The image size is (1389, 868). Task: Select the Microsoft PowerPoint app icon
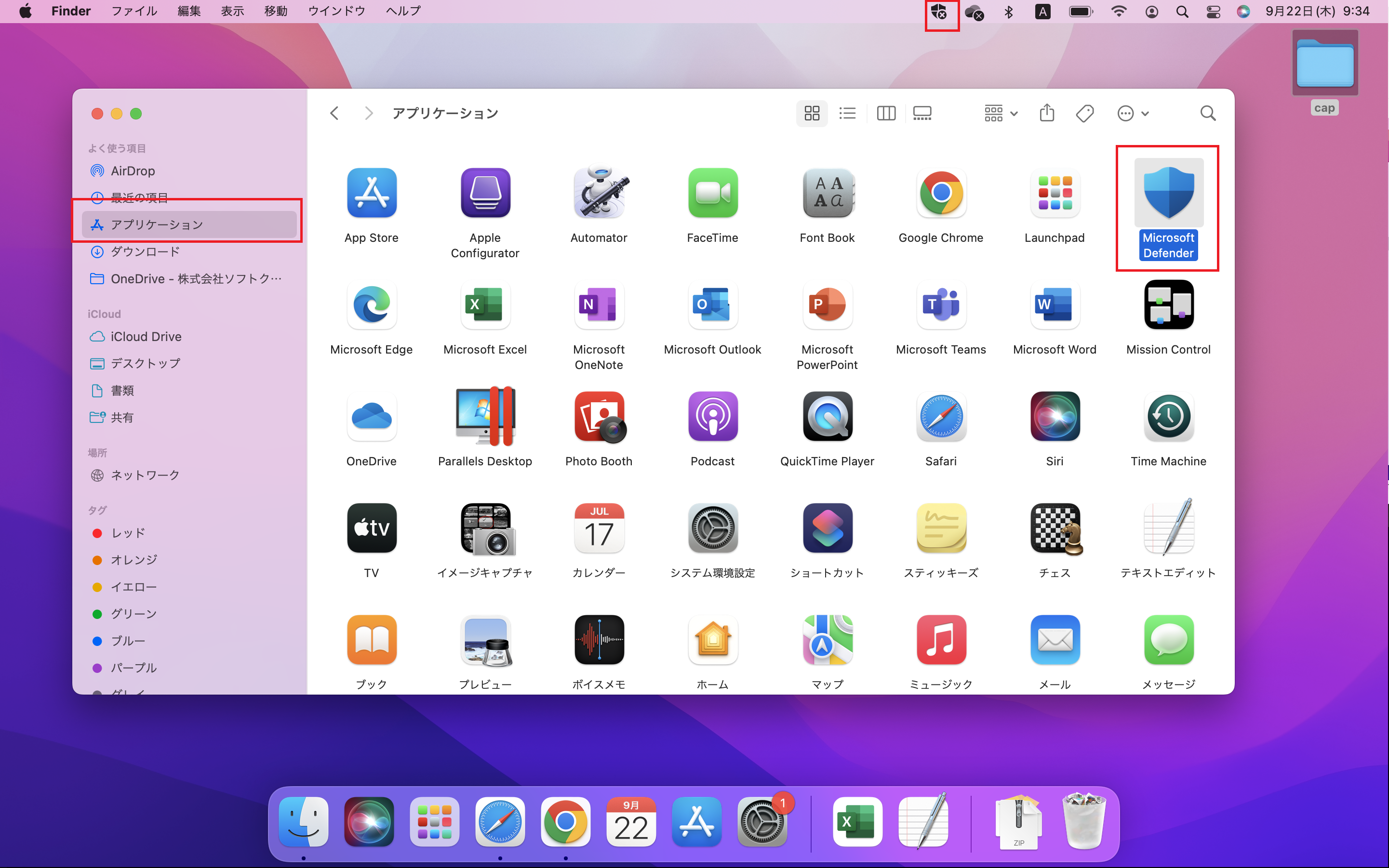point(827,305)
